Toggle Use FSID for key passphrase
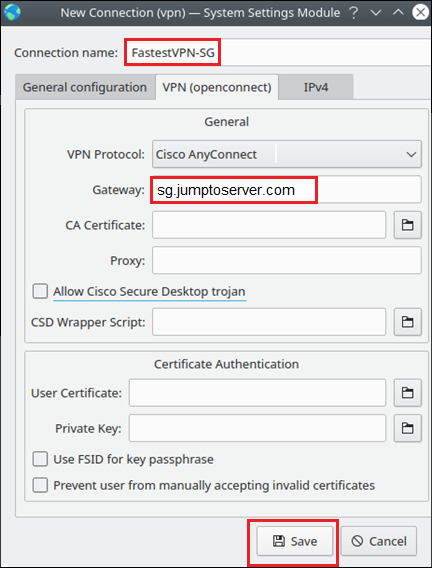 click(x=40, y=459)
